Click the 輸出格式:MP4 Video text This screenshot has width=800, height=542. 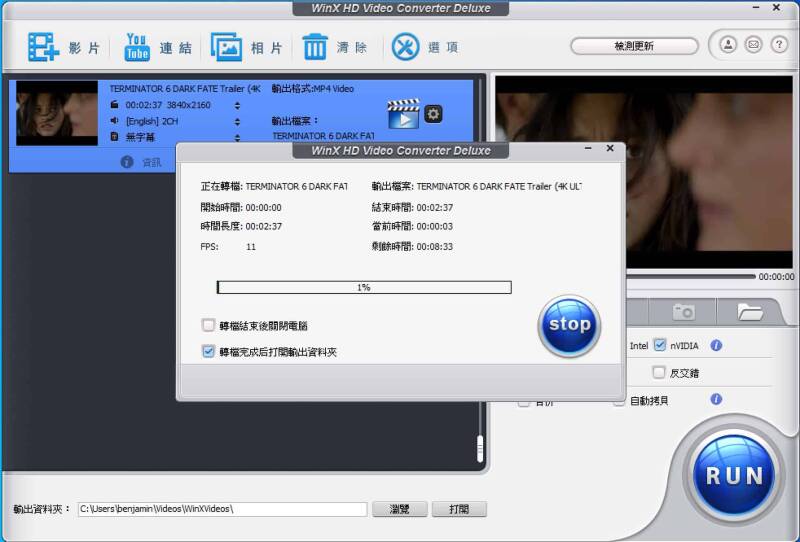pos(313,89)
